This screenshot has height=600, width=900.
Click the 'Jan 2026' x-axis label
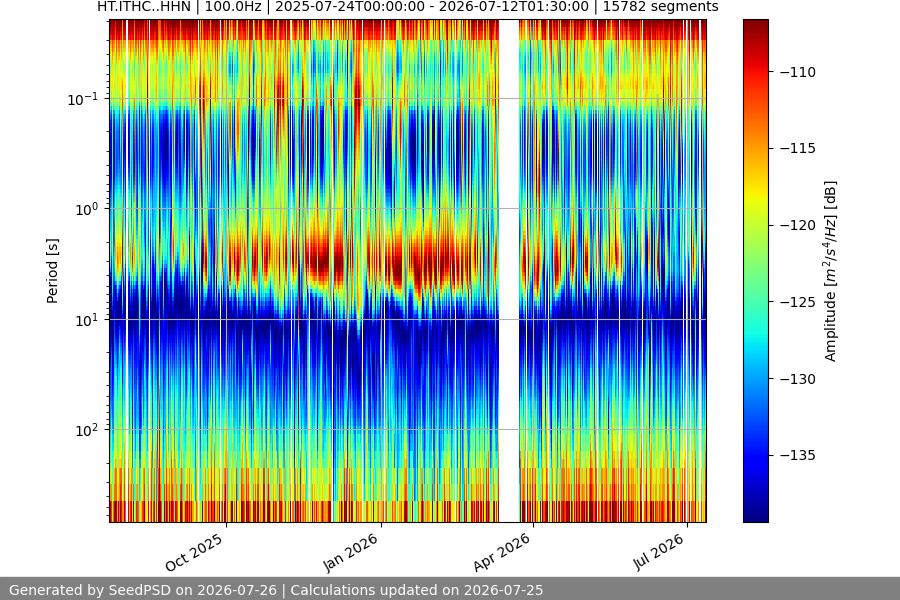pos(351,552)
